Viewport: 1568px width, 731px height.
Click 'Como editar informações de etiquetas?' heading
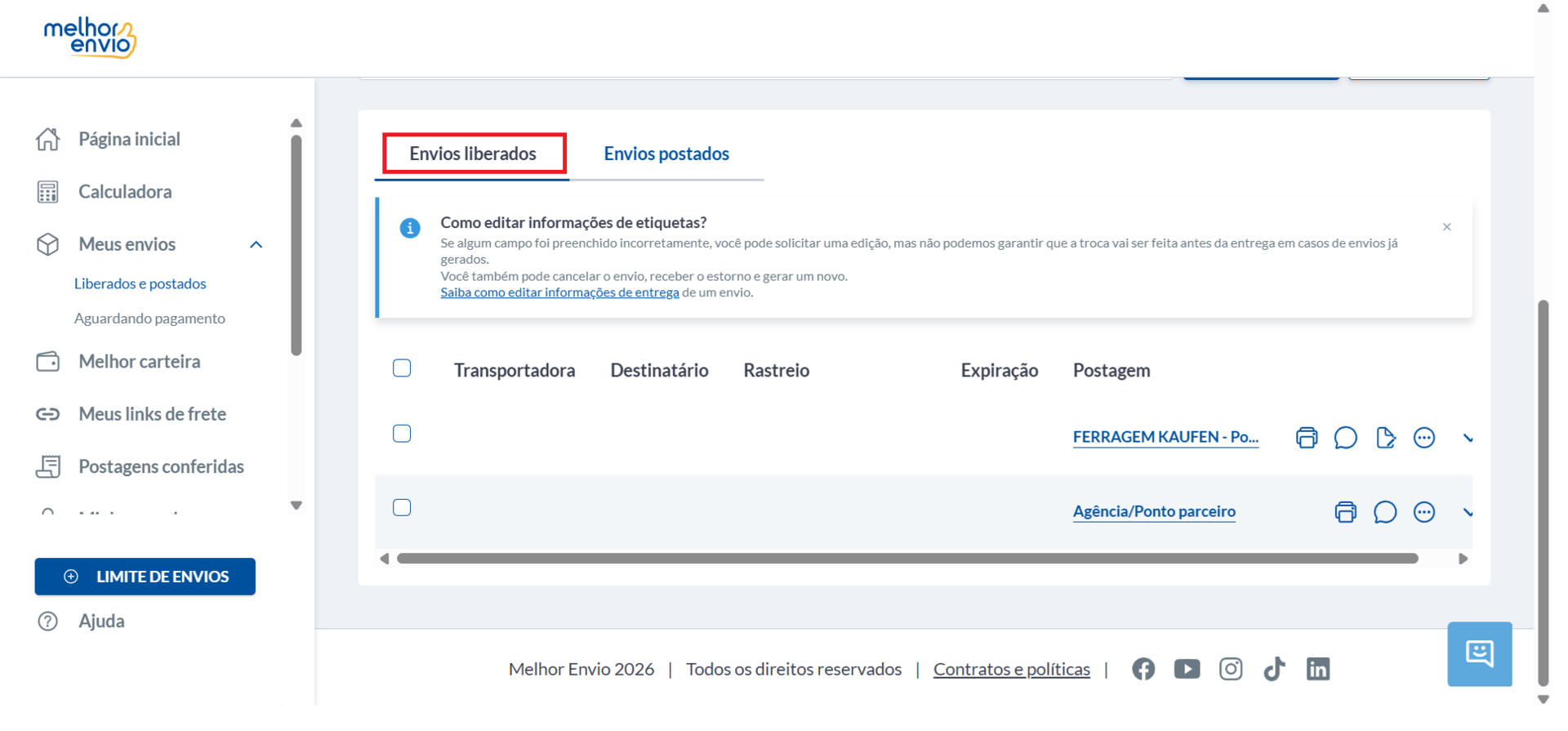[573, 222]
